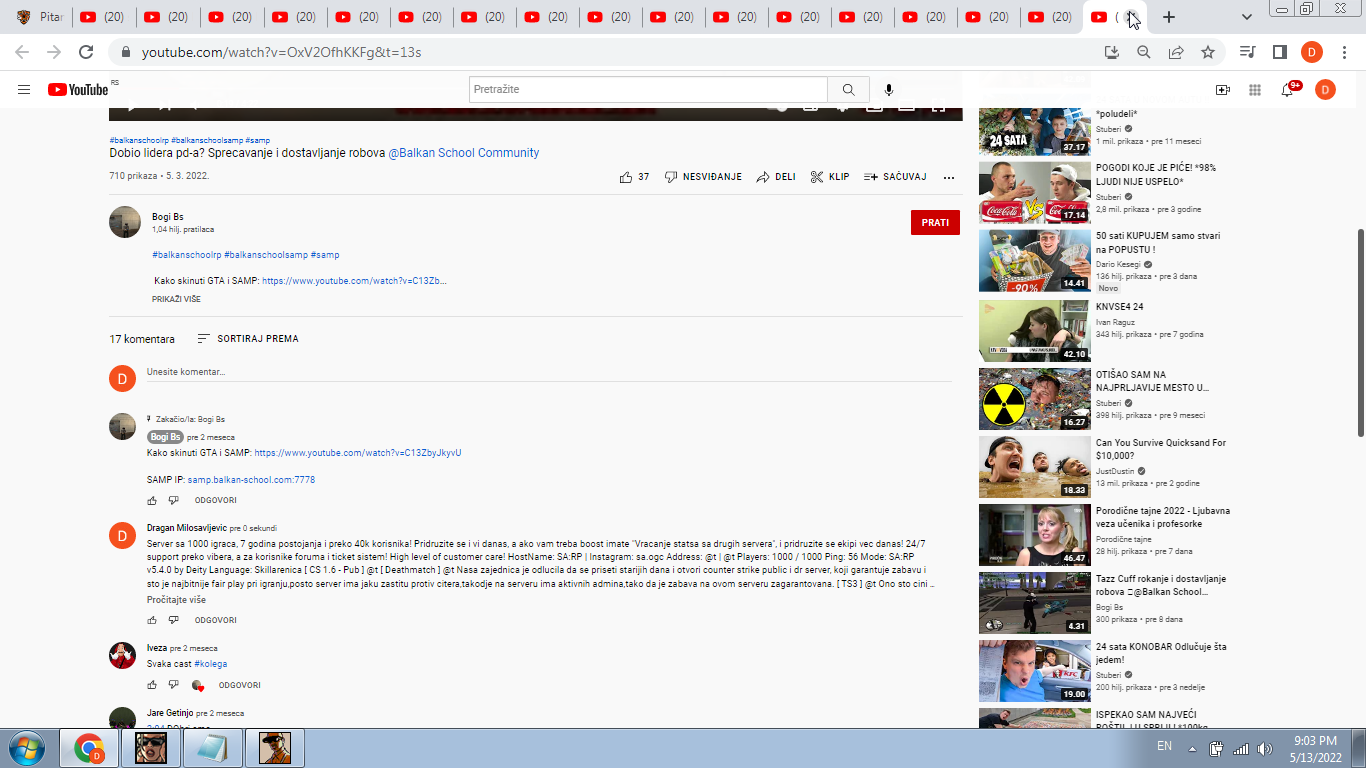This screenshot has width=1366, height=768.
Task: Open Porodične tajne 2022 video thumbnail
Action: point(1034,535)
